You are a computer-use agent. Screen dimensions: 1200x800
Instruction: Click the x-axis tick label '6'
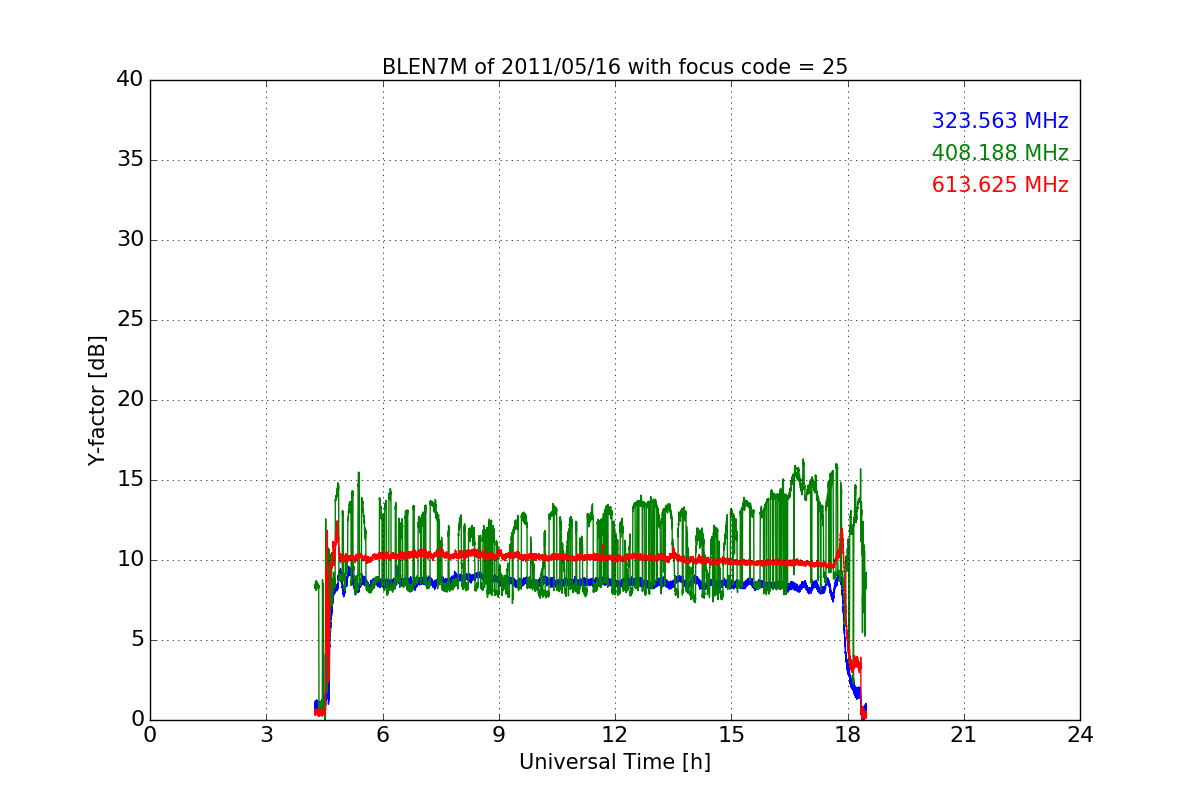[x=383, y=735]
